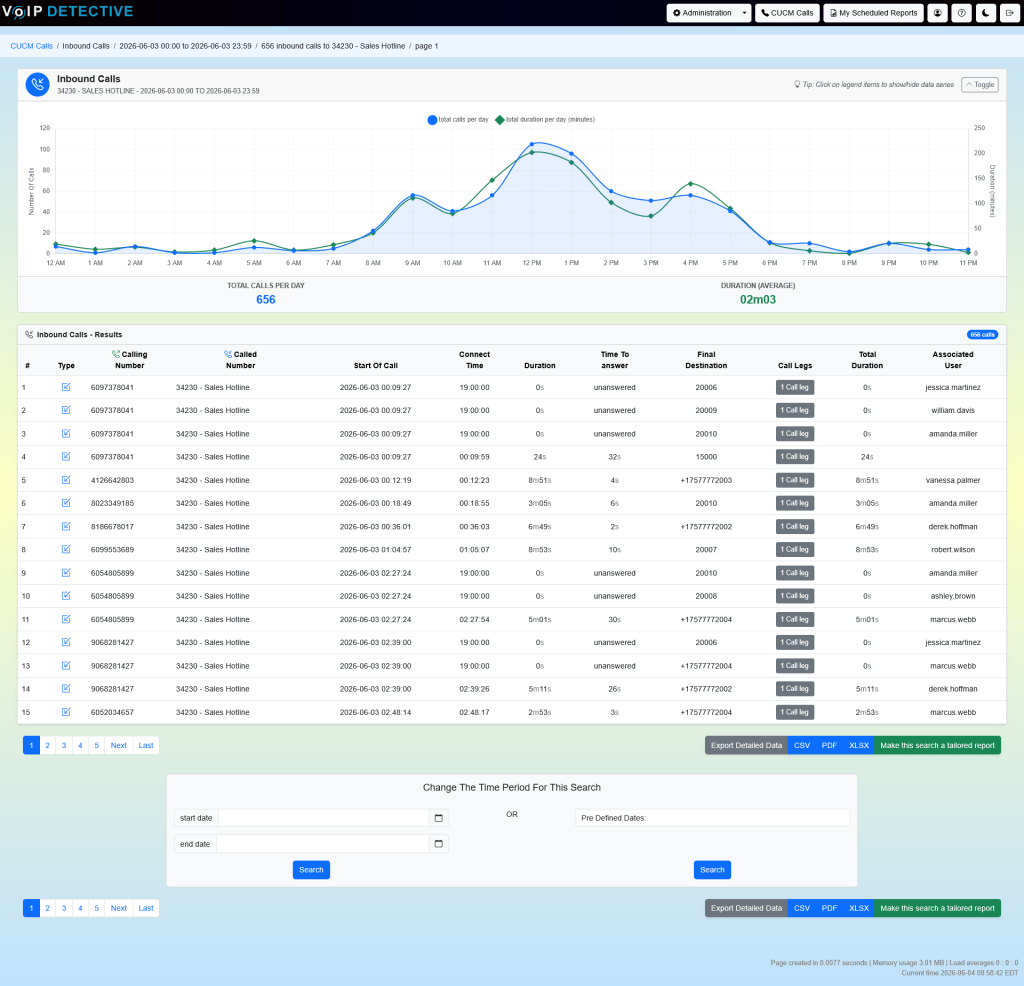1024x986 pixels.
Task: Click the lightbulb tip icon
Action: pos(797,84)
